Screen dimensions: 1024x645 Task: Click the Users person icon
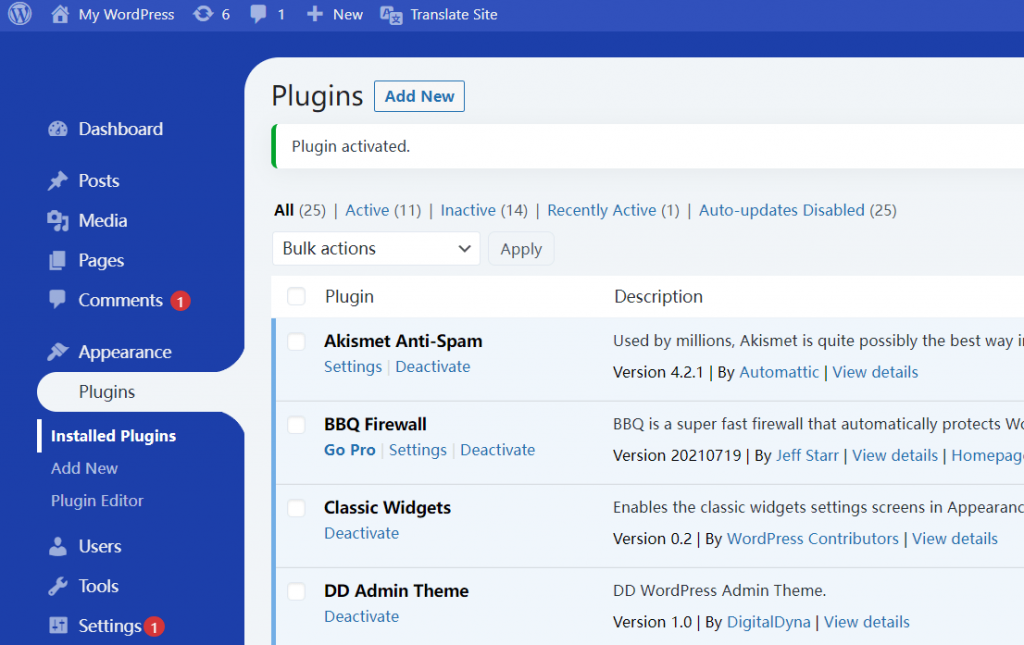[57, 546]
